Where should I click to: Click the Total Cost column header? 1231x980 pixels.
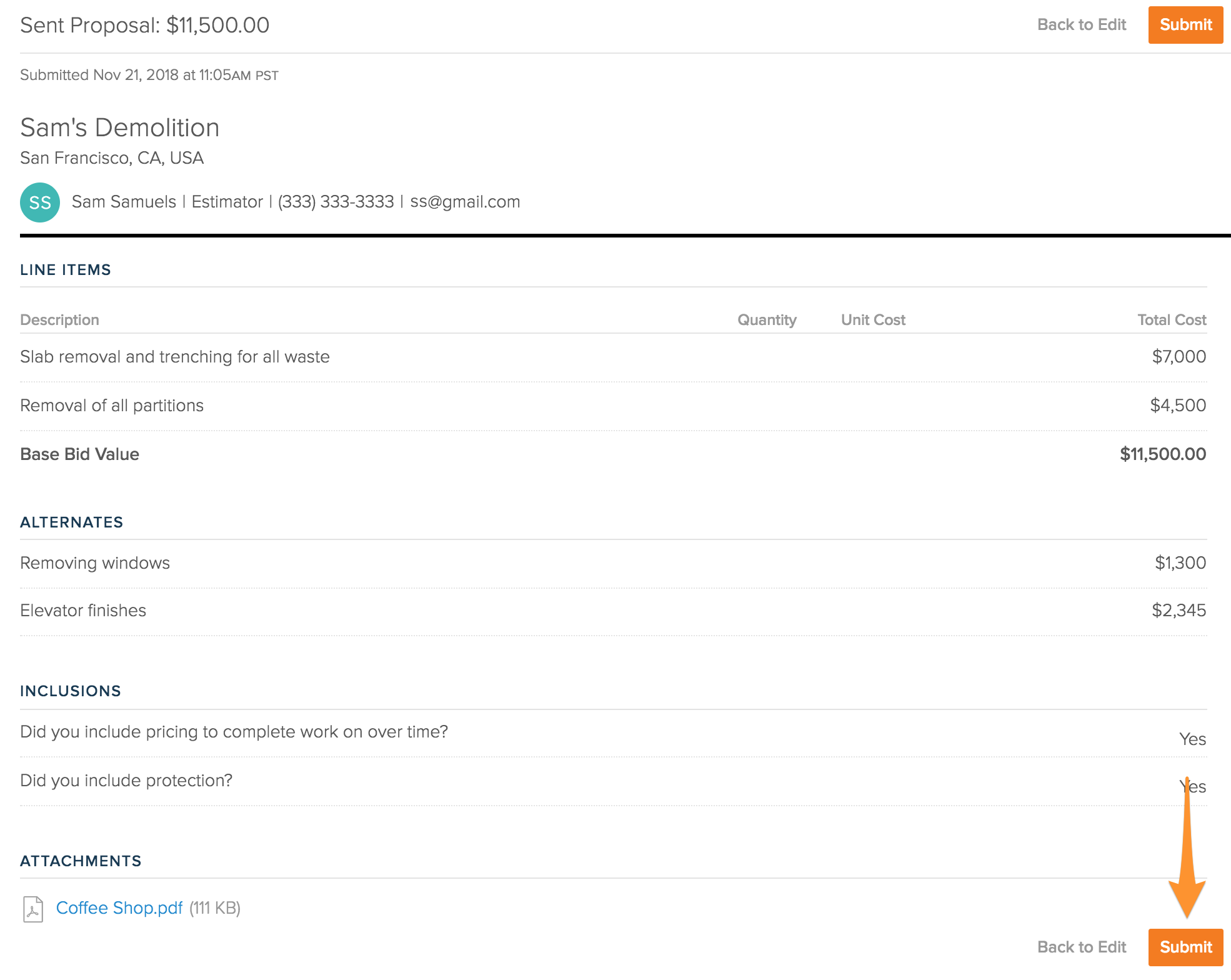(x=1172, y=320)
